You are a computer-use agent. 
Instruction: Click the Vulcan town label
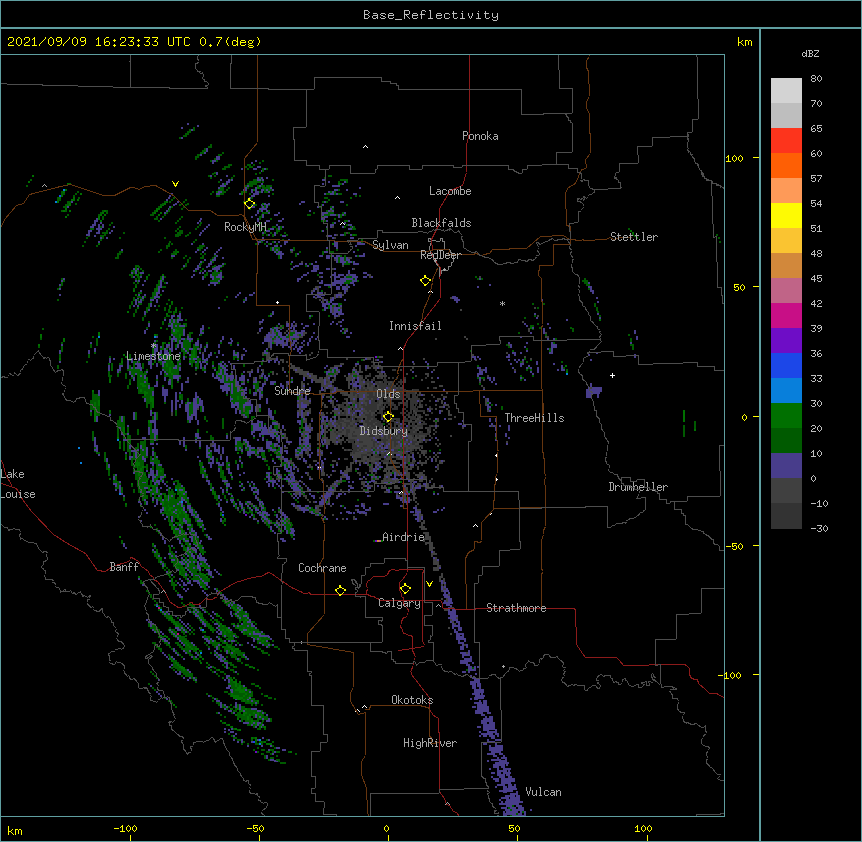pyautogui.click(x=543, y=792)
